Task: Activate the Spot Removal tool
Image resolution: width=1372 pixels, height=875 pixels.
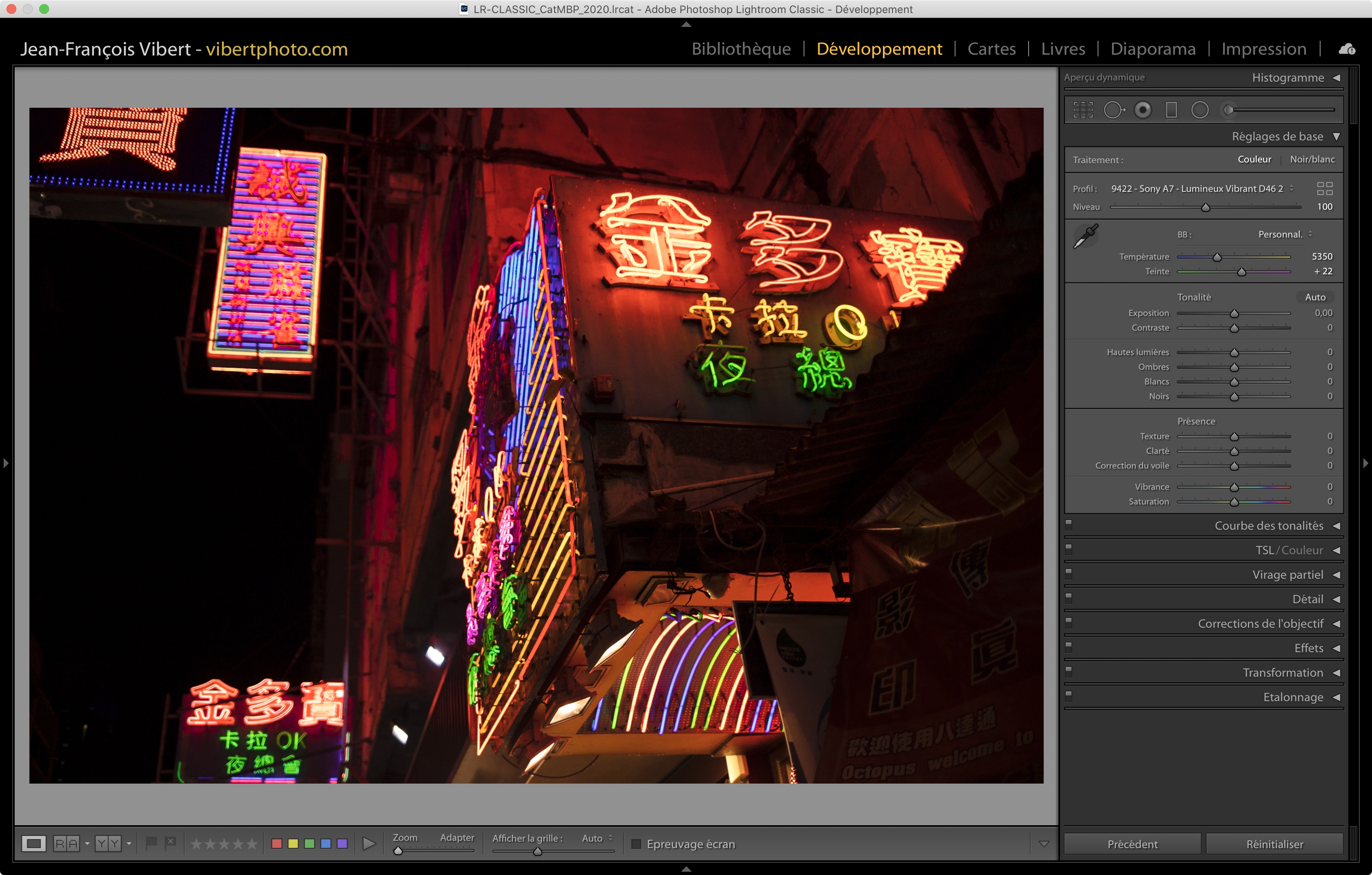Action: pos(1114,110)
